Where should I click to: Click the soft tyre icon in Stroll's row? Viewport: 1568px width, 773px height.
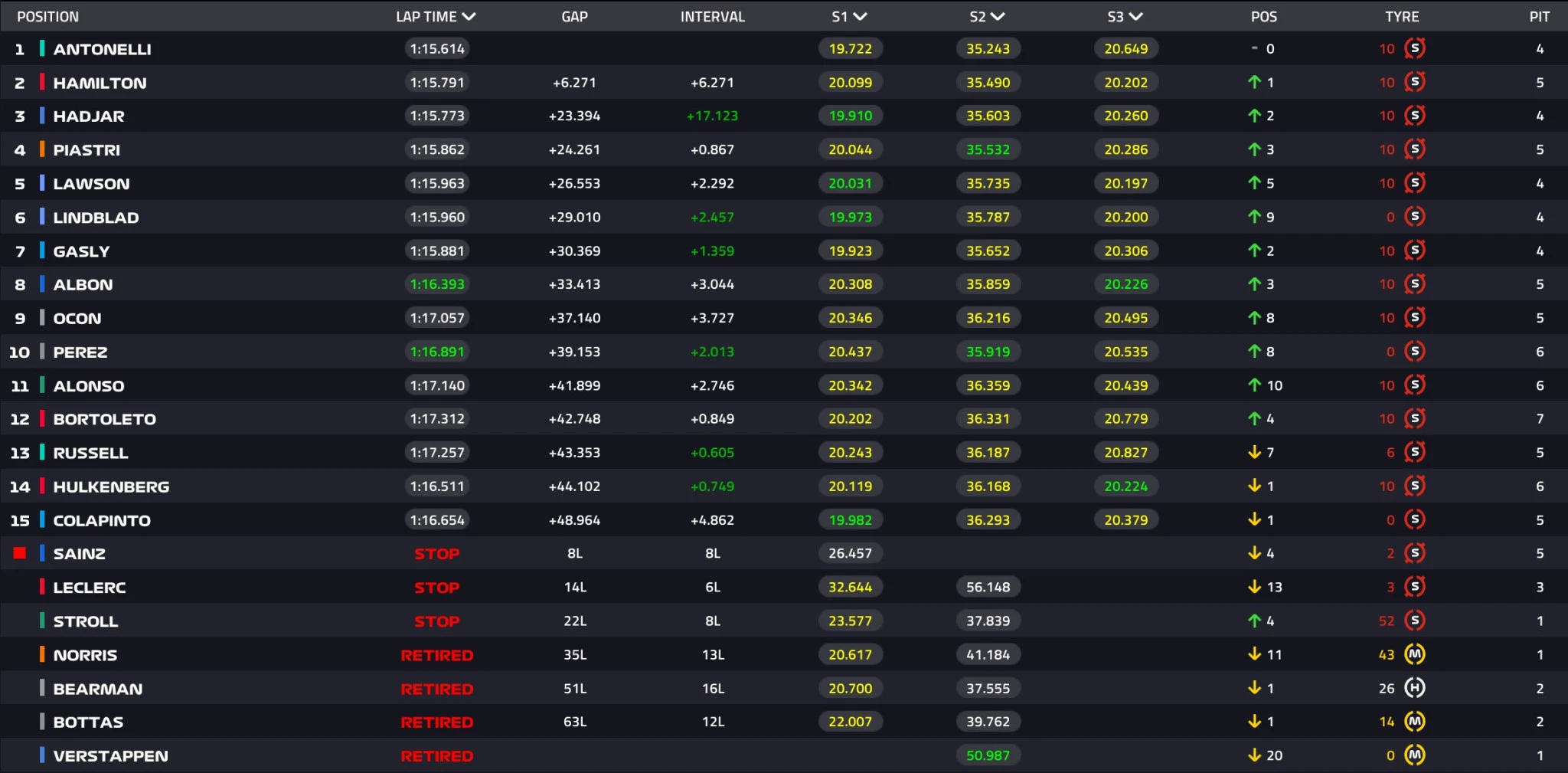[x=1414, y=621]
